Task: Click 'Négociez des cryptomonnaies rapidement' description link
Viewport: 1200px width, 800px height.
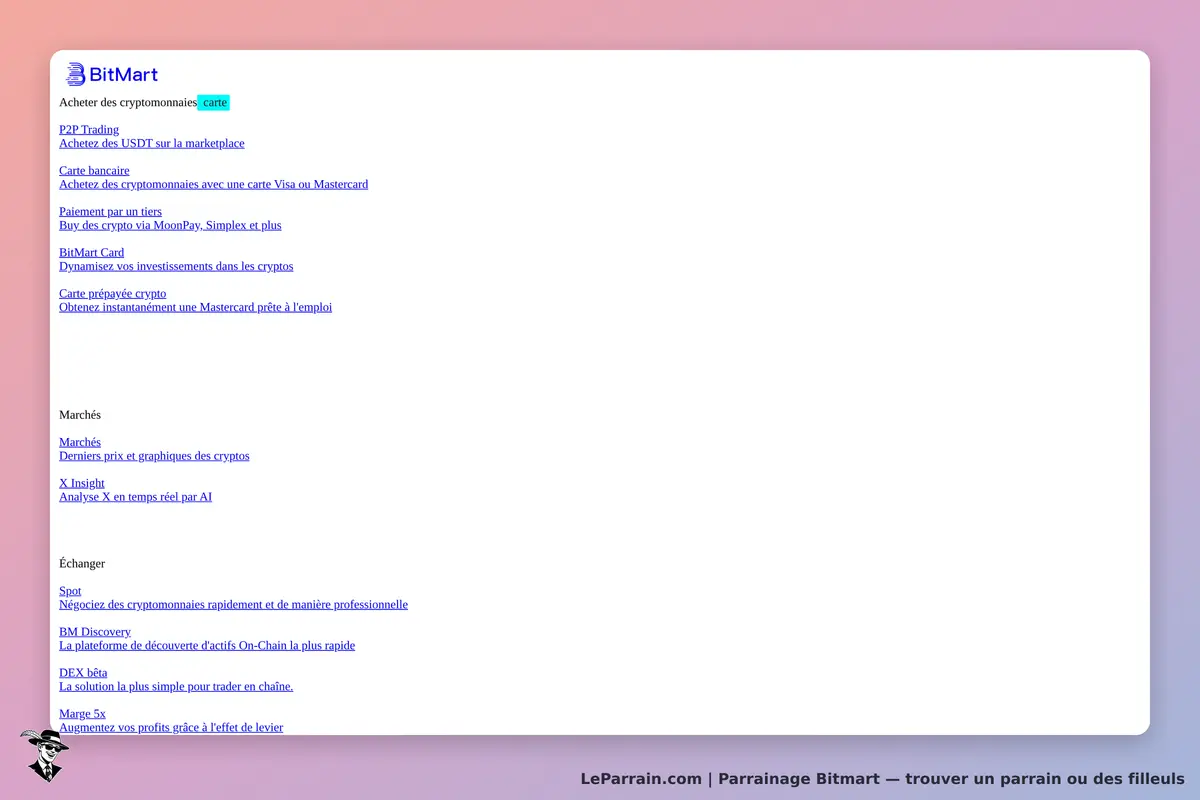Action: 233,606
